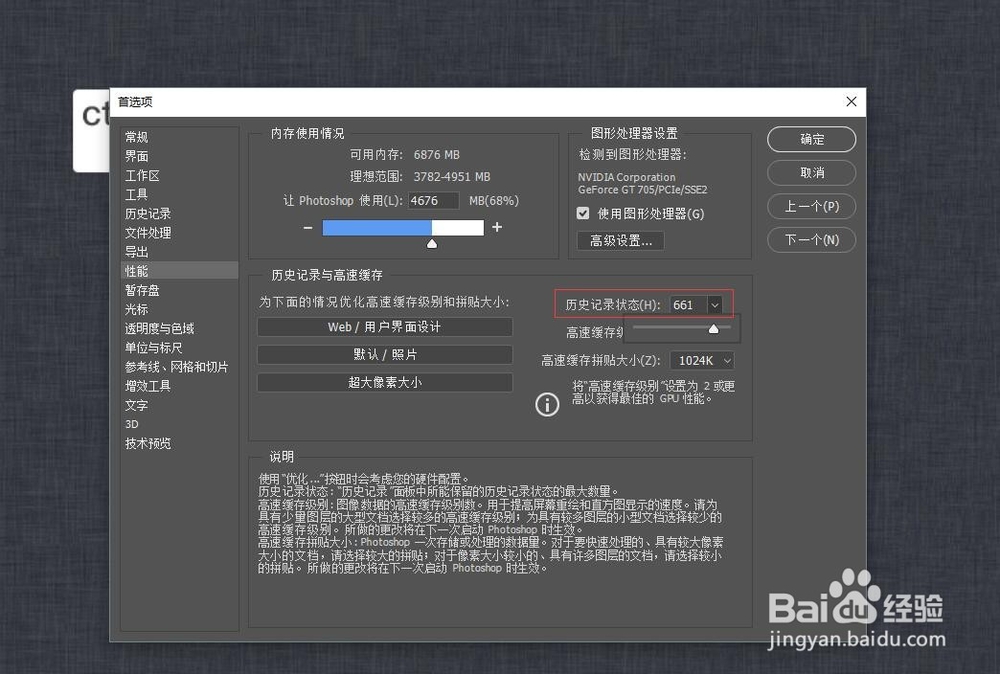The height and width of the screenshot is (674, 1000).
Task: Select the 常规 category
Action: 136,137
